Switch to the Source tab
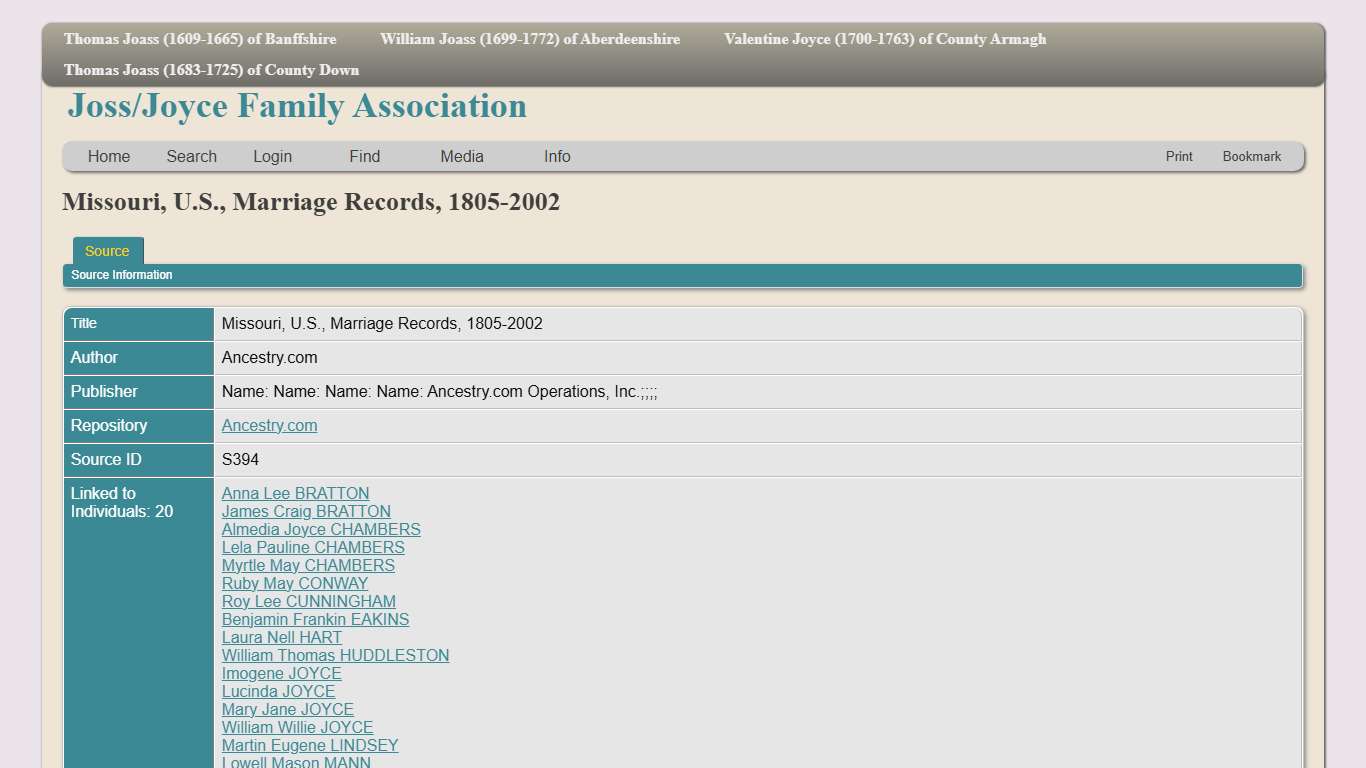Viewport: 1366px width, 768px height. click(107, 251)
